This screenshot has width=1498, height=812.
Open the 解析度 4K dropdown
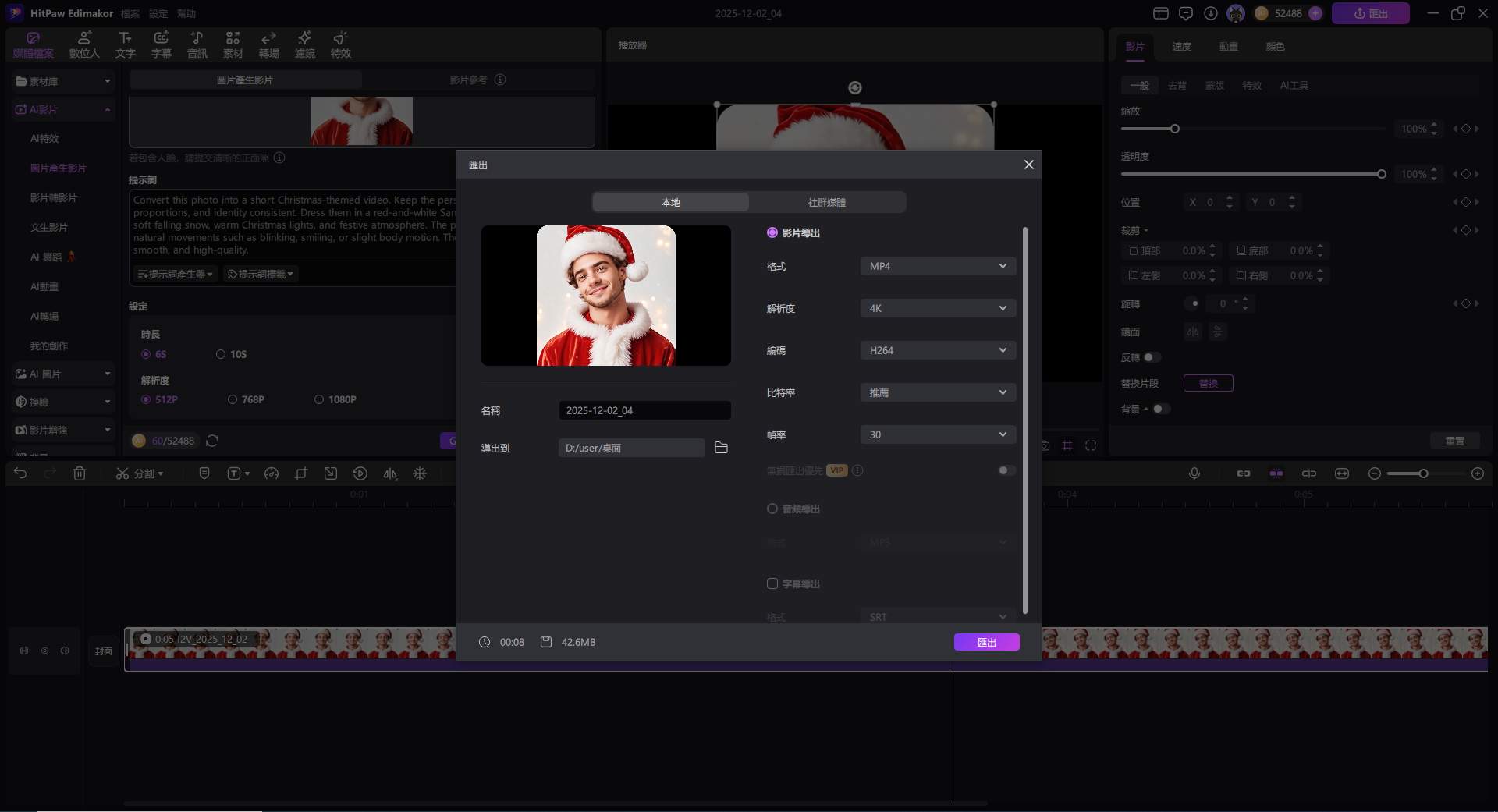(x=937, y=308)
